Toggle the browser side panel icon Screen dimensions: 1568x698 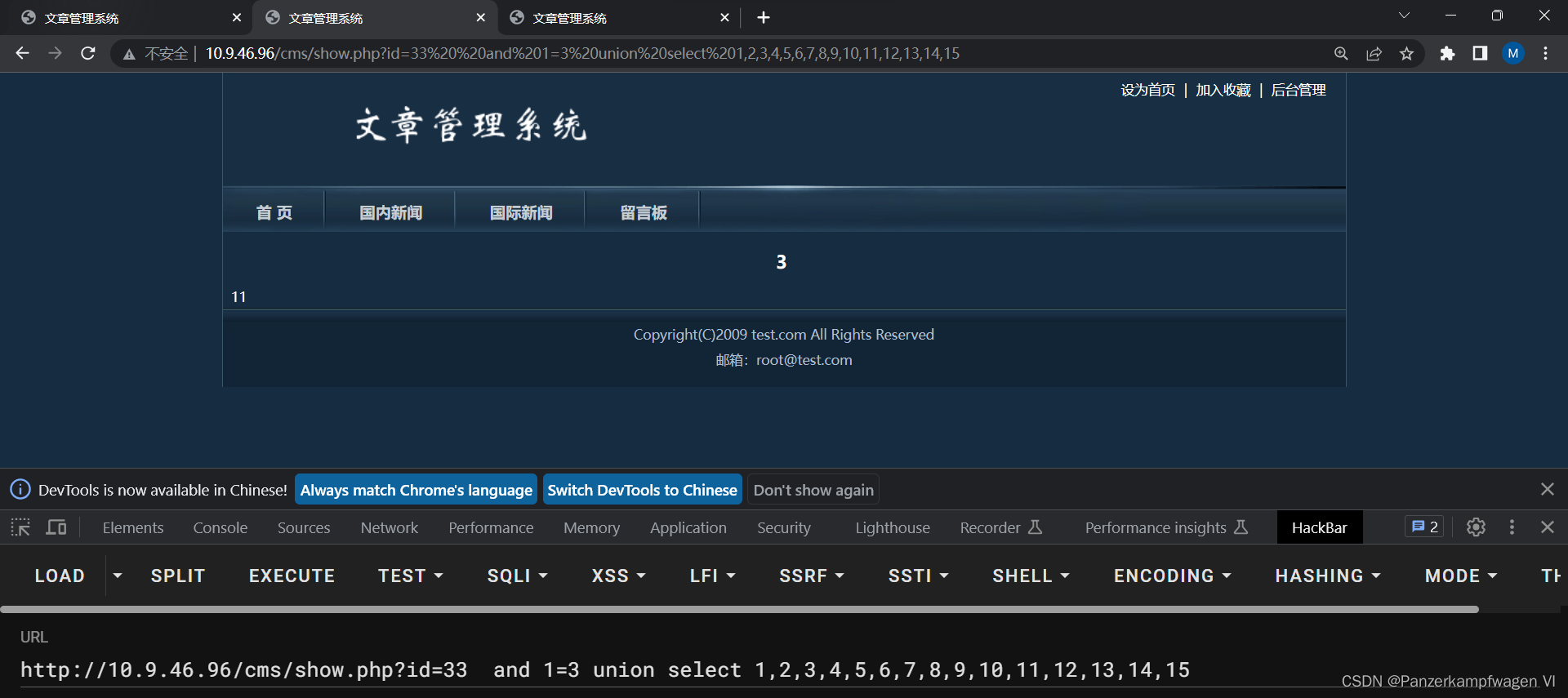click(x=1480, y=54)
